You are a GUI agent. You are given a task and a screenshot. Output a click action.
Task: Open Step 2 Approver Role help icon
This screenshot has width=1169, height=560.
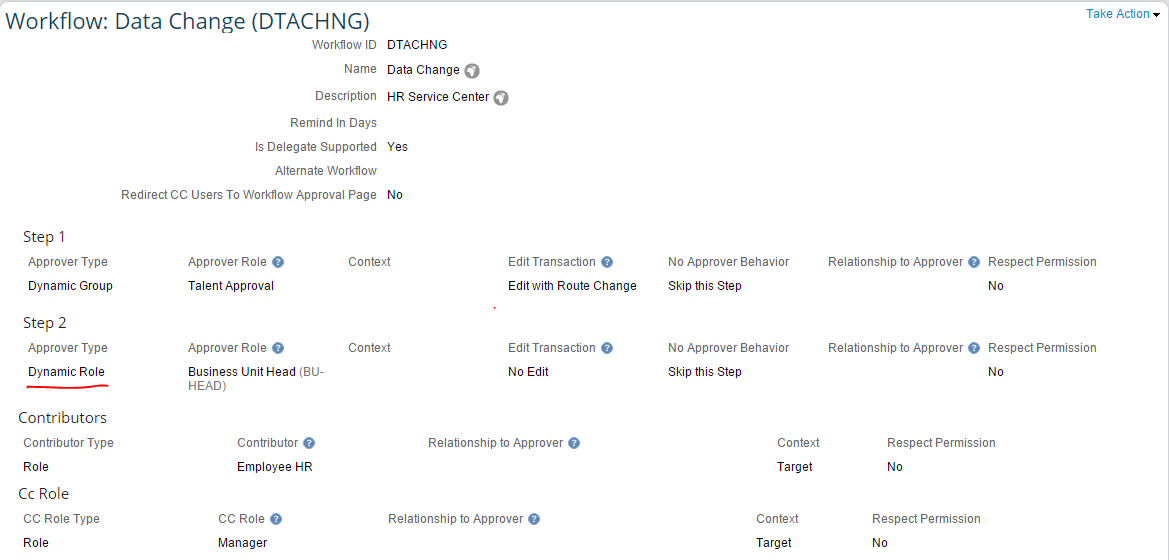coord(278,348)
